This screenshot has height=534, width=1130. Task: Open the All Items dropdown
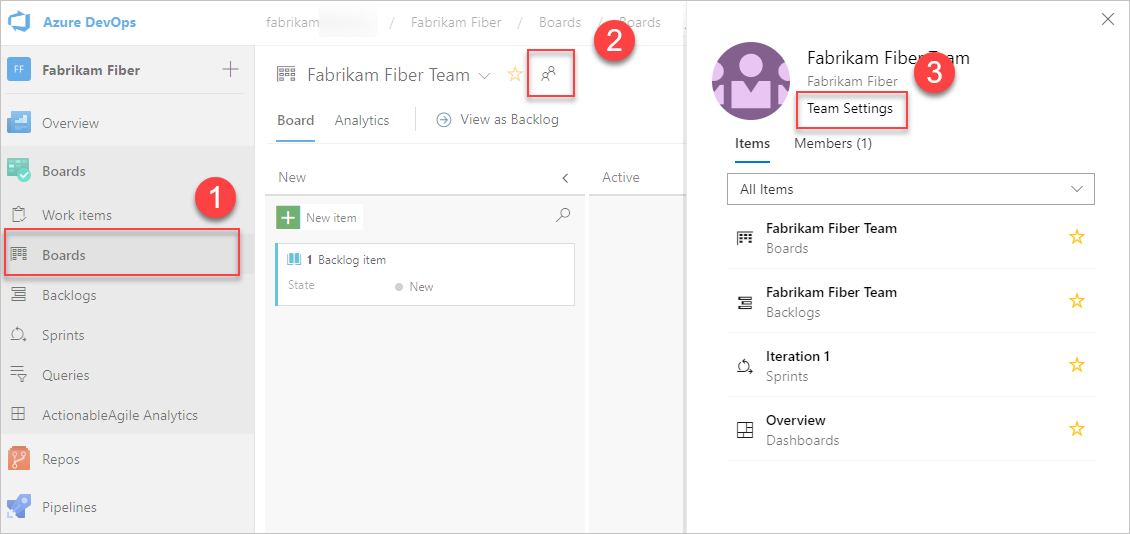point(911,190)
